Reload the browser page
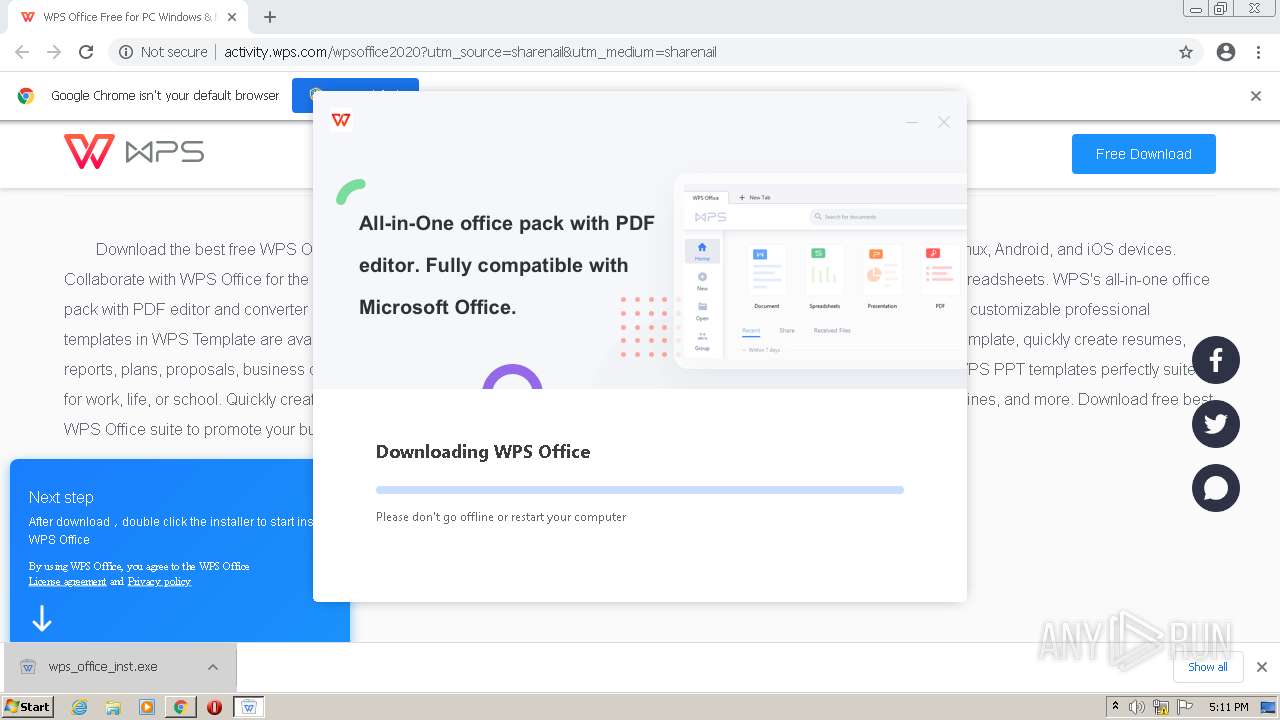 point(86,52)
